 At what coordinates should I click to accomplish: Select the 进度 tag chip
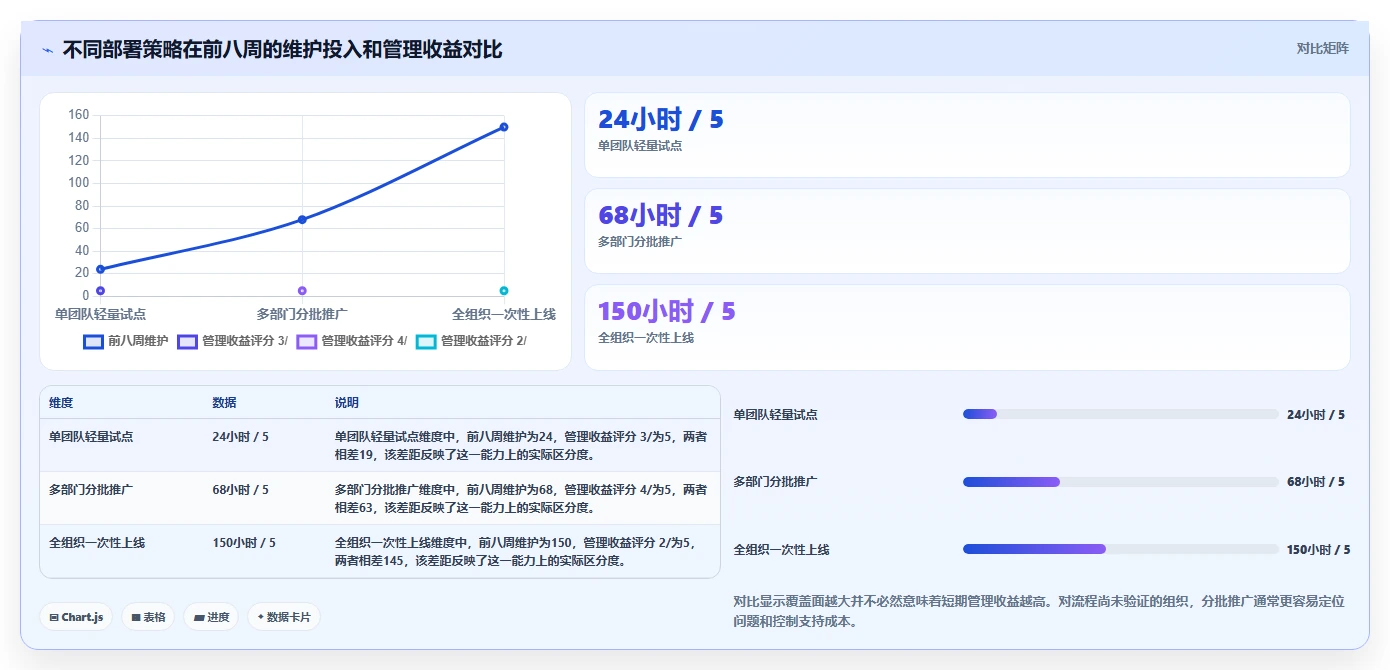coord(211,617)
